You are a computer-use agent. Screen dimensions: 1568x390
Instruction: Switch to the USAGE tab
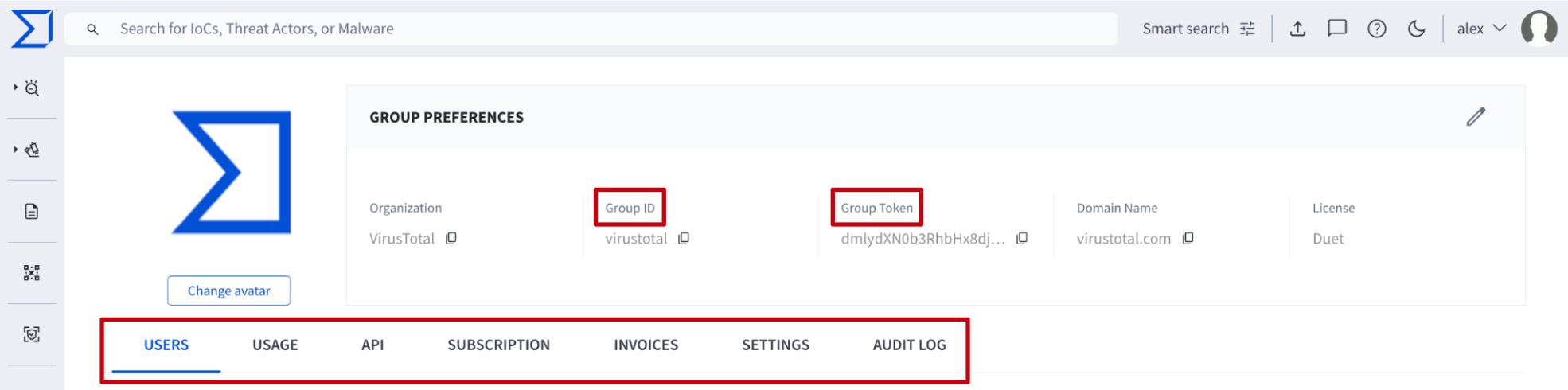pyautogui.click(x=275, y=345)
